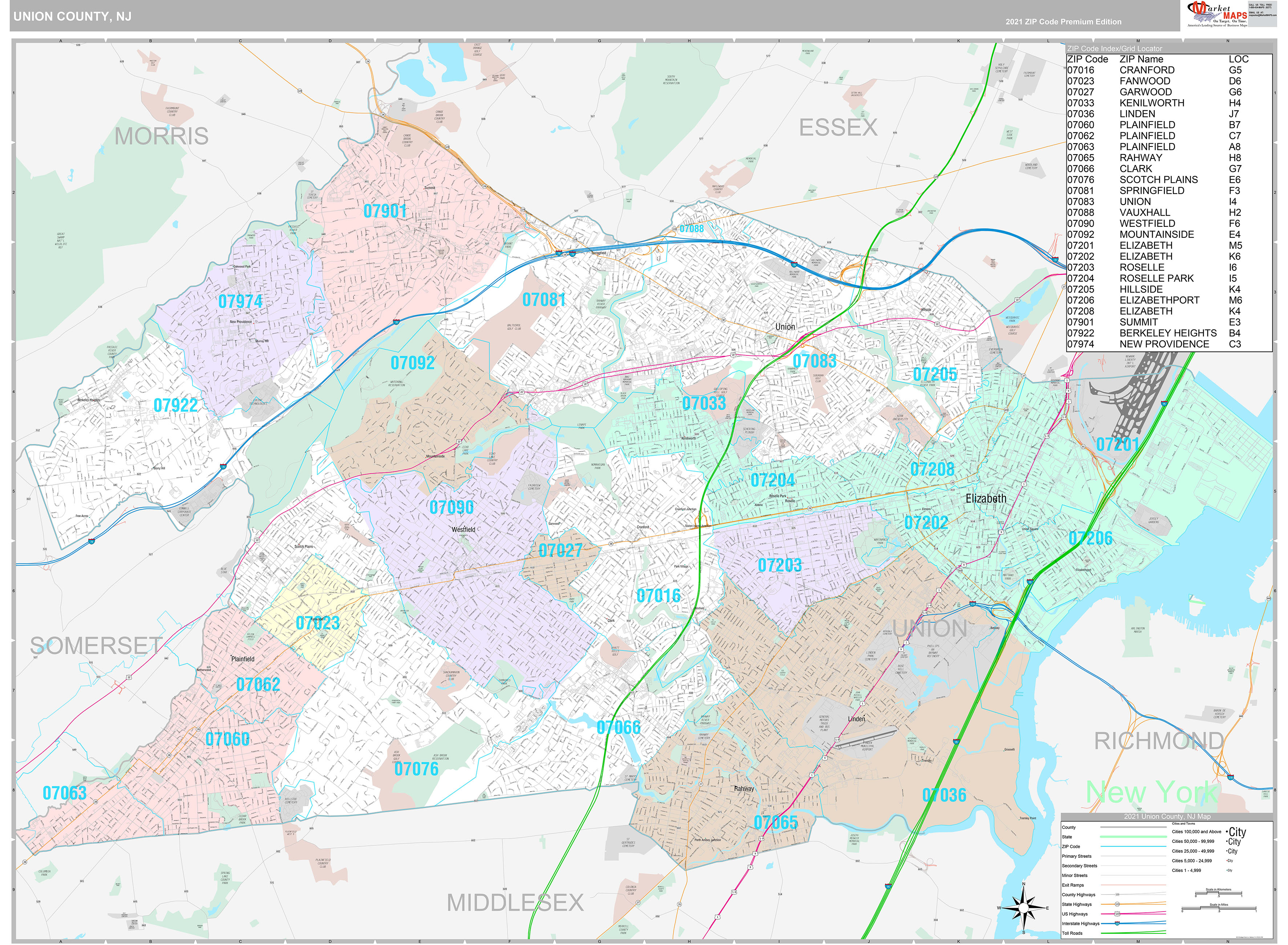Click the Westfield city label on the map
Image resolution: width=1288 pixels, height=945 pixels.
(463, 530)
